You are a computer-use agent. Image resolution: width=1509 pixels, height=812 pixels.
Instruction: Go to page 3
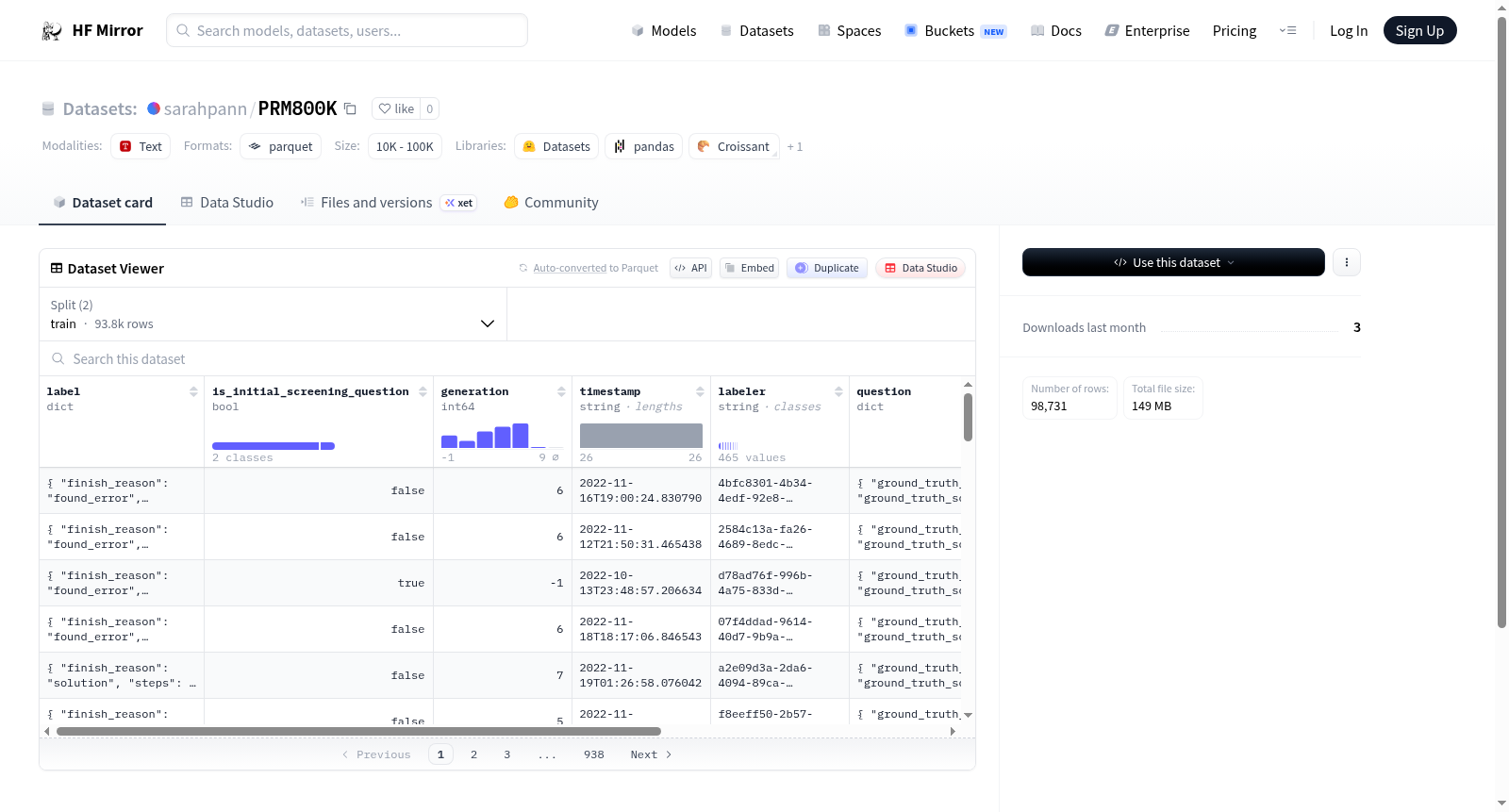(506, 754)
